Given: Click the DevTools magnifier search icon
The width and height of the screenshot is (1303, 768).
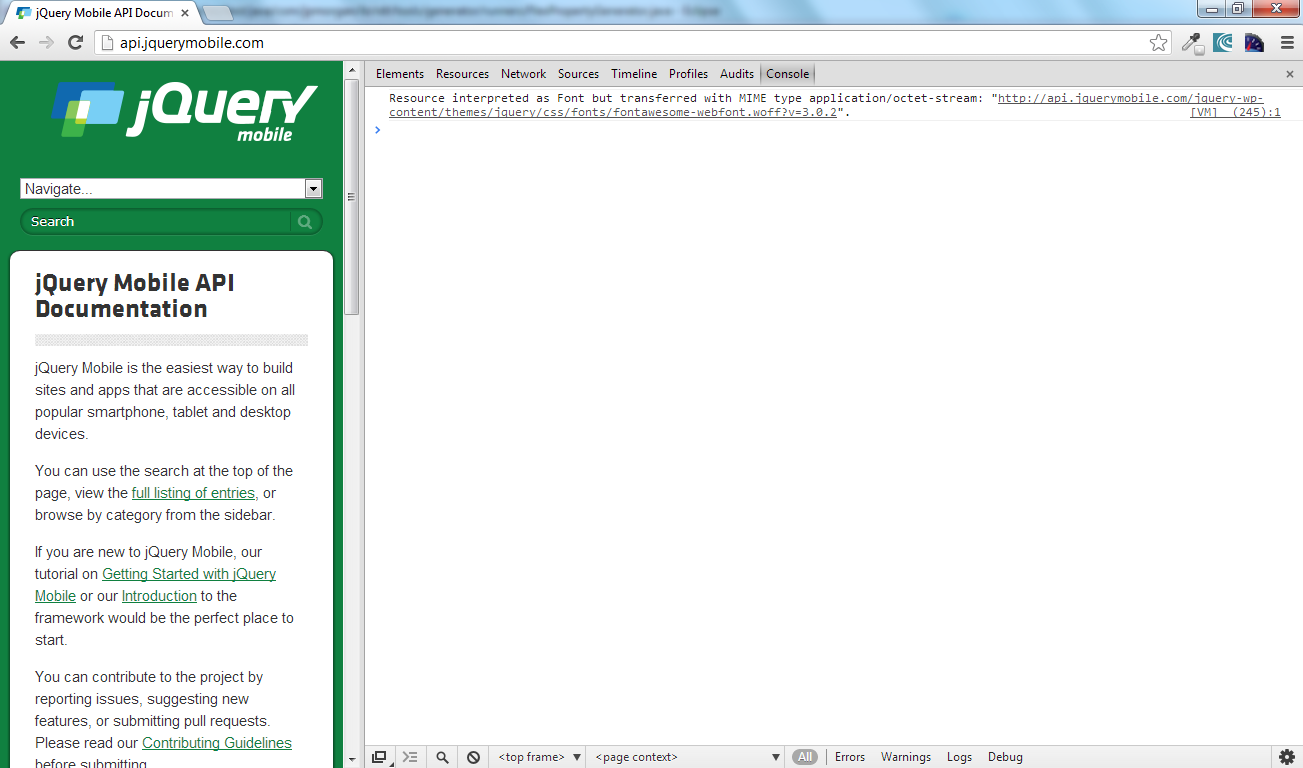Looking at the screenshot, I should pyautogui.click(x=442, y=757).
